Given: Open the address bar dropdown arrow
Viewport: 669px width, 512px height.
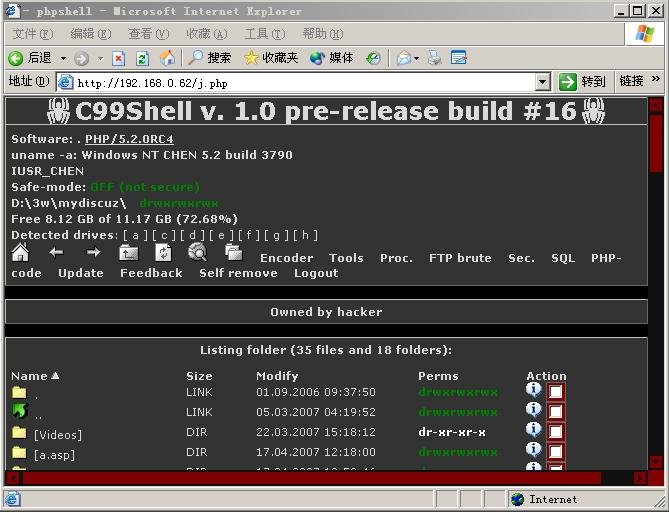Looking at the screenshot, I should (x=542, y=82).
